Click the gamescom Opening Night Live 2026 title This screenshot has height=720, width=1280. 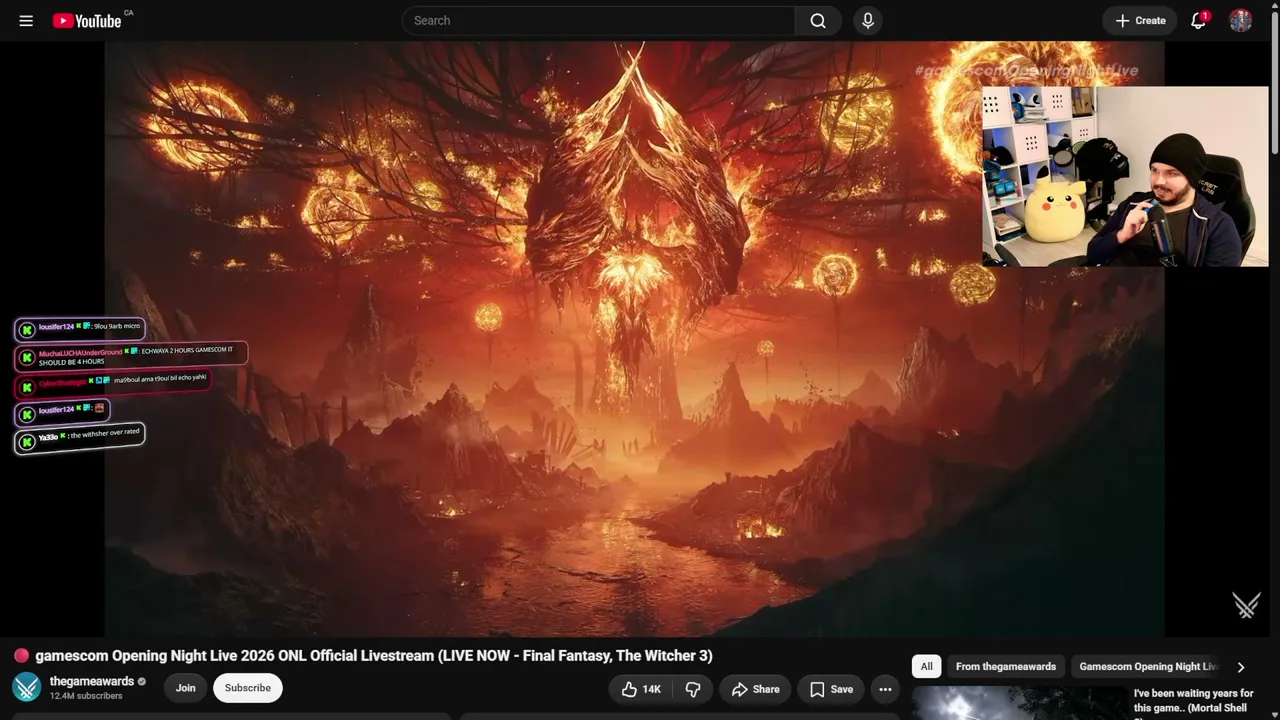(x=374, y=656)
